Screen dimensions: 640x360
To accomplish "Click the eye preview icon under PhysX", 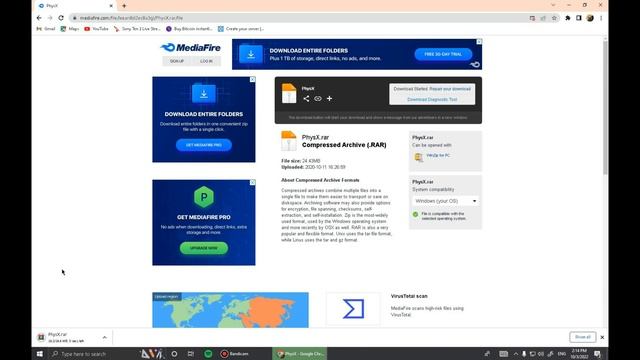I will [318, 98].
